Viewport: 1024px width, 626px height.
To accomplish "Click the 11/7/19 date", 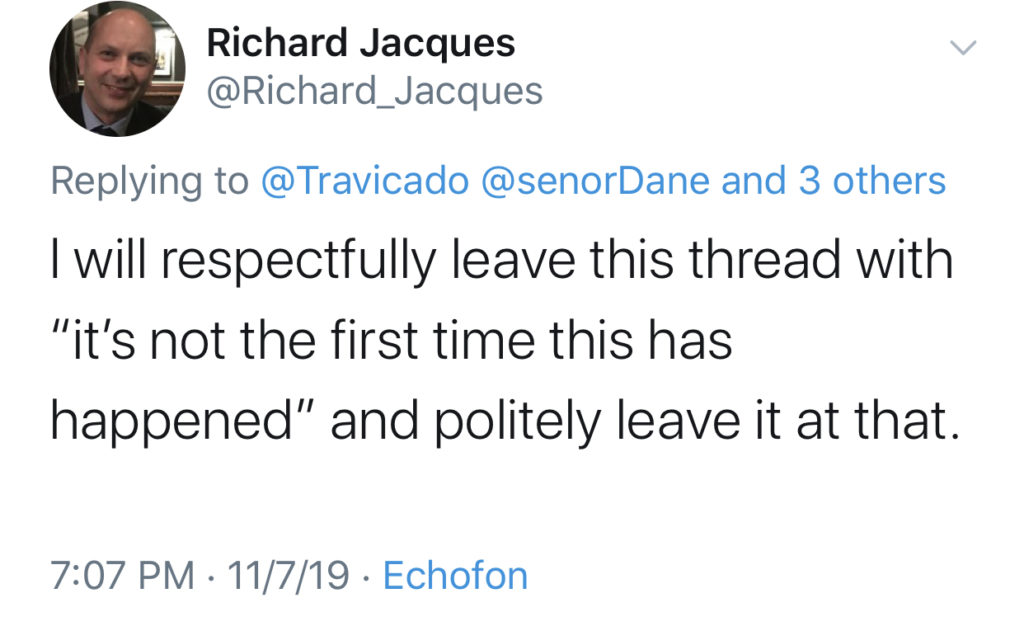I will click(288, 576).
